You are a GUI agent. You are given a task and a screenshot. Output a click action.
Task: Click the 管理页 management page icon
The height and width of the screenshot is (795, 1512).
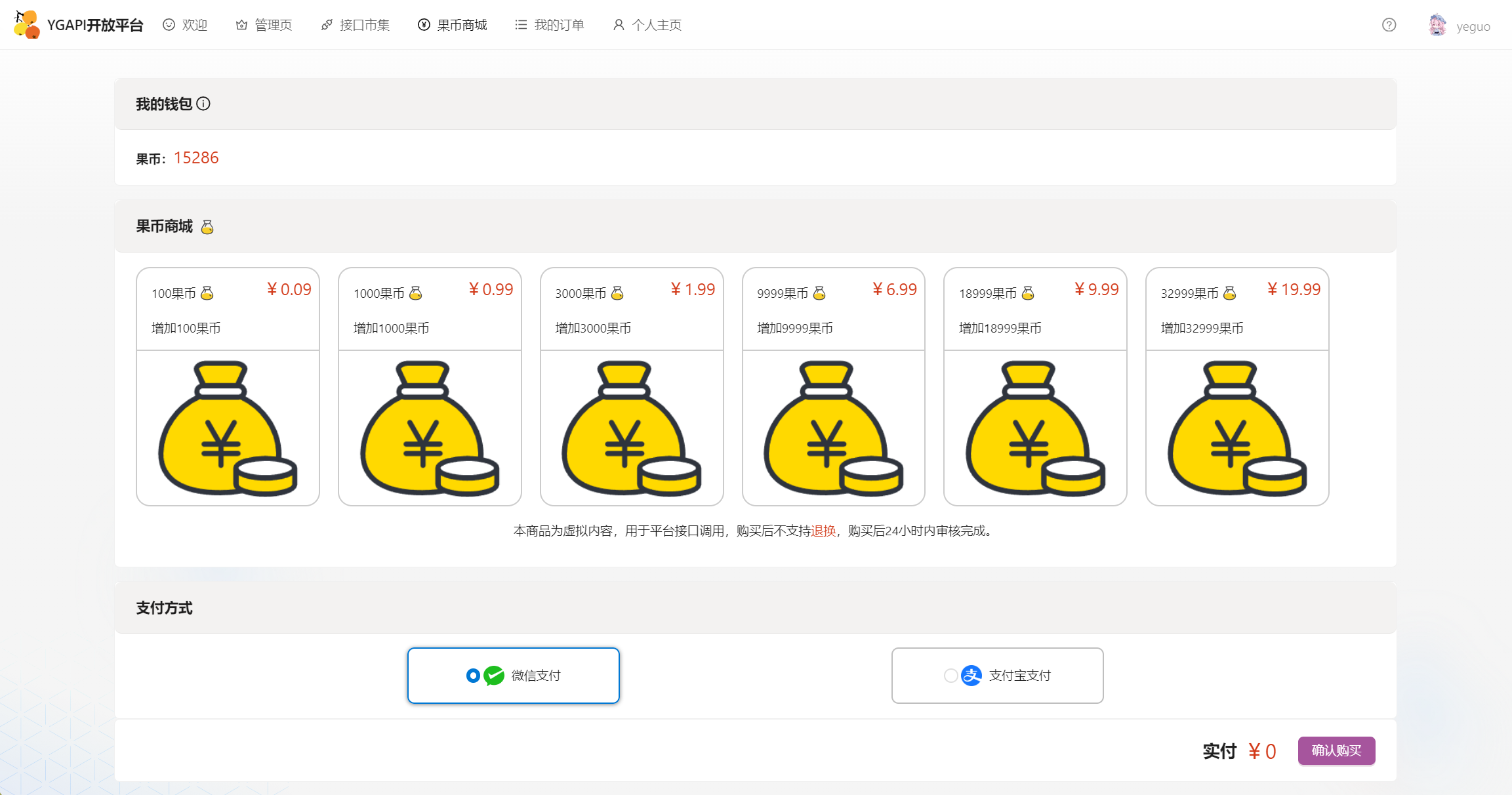(241, 24)
